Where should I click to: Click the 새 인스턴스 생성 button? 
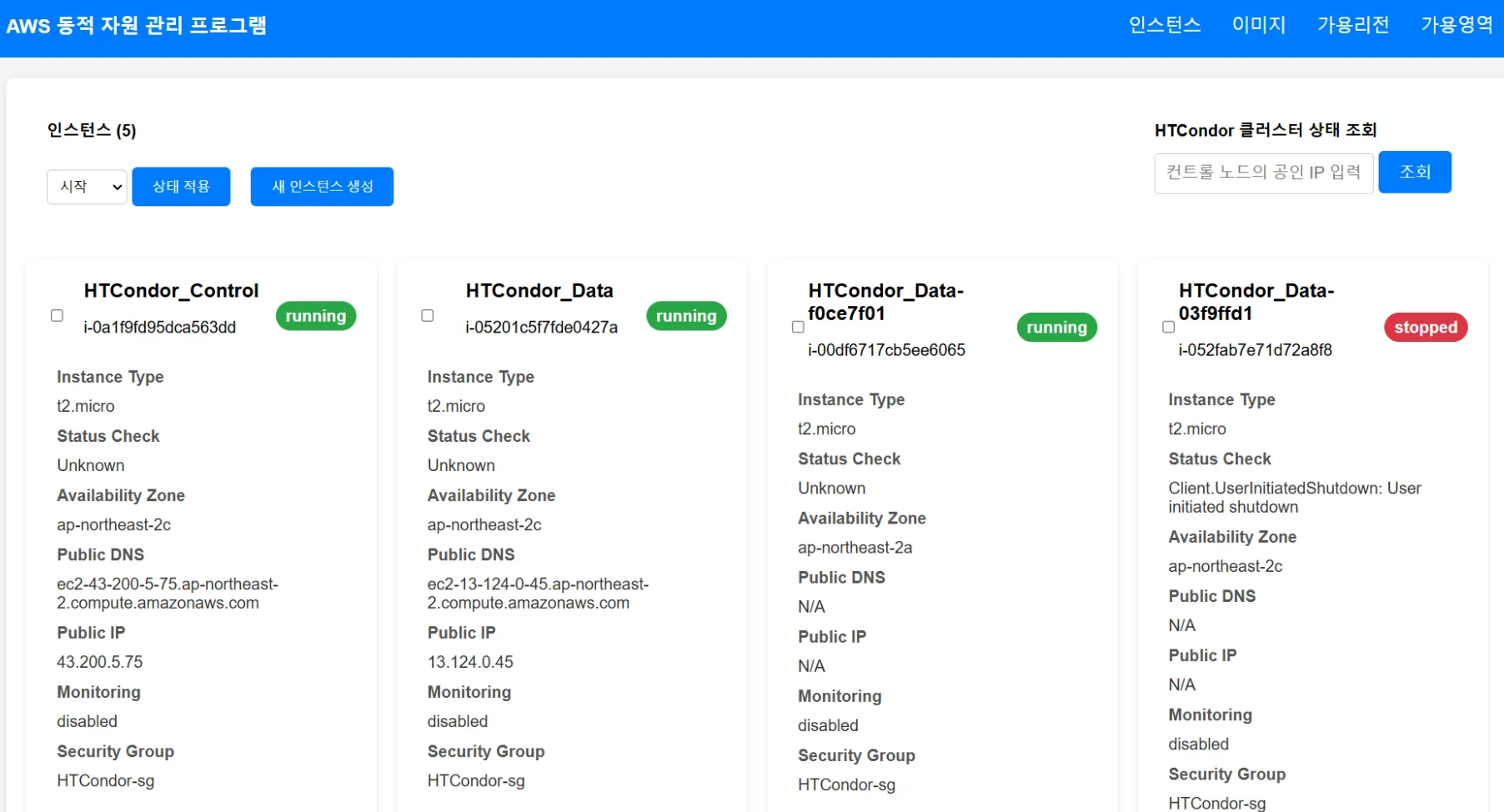(322, 187)
